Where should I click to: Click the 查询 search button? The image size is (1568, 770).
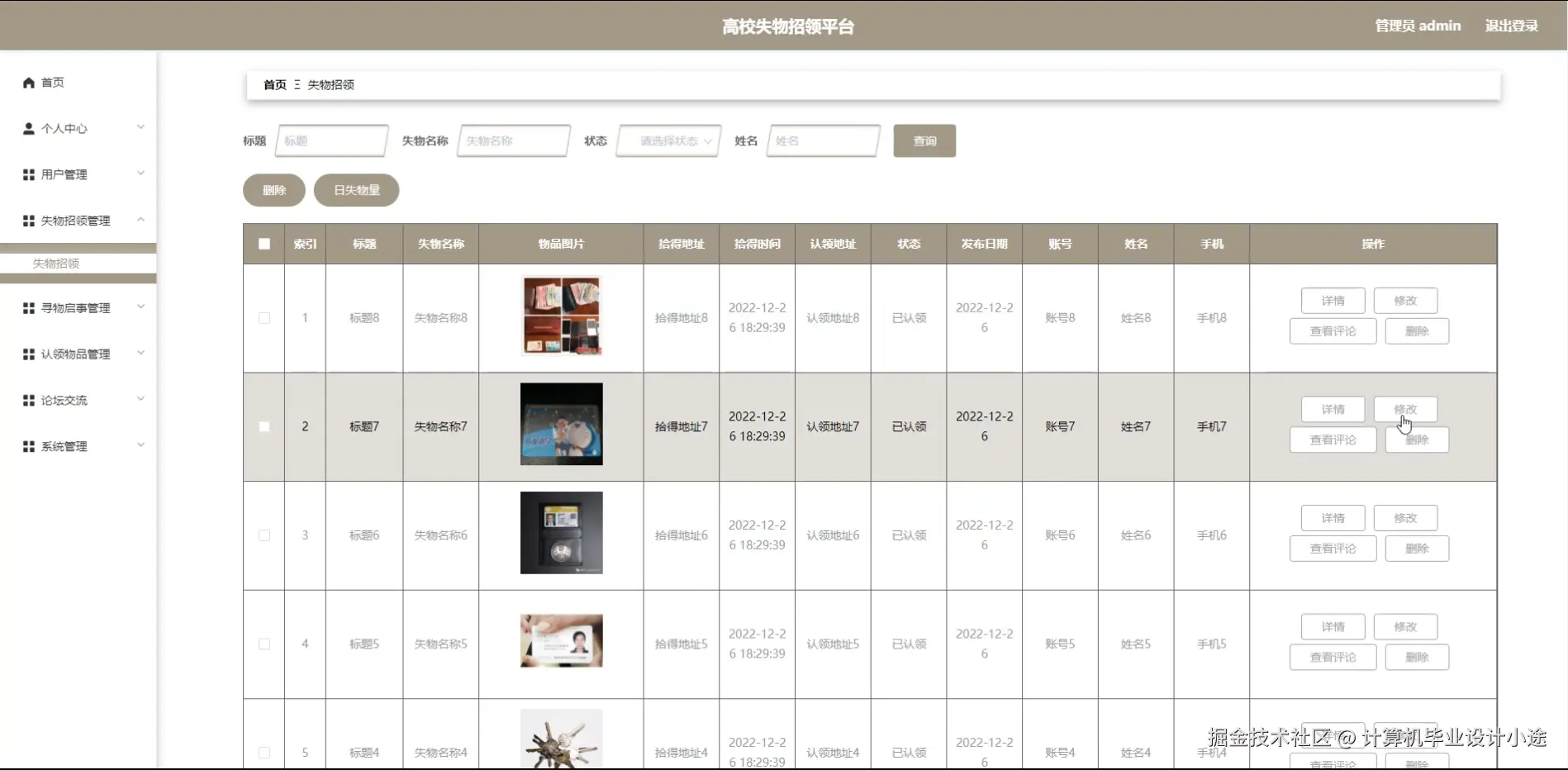click(924, 141)
